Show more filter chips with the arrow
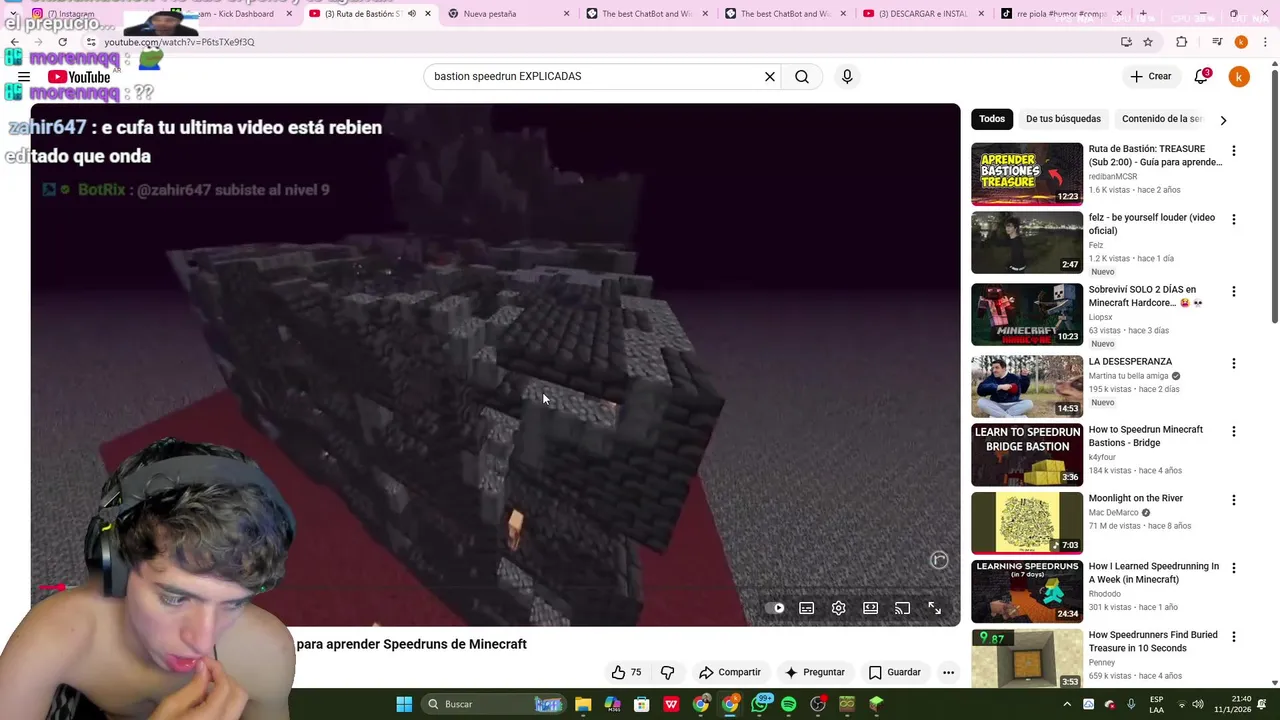 pyautogui.click(x=1223, y=120)
